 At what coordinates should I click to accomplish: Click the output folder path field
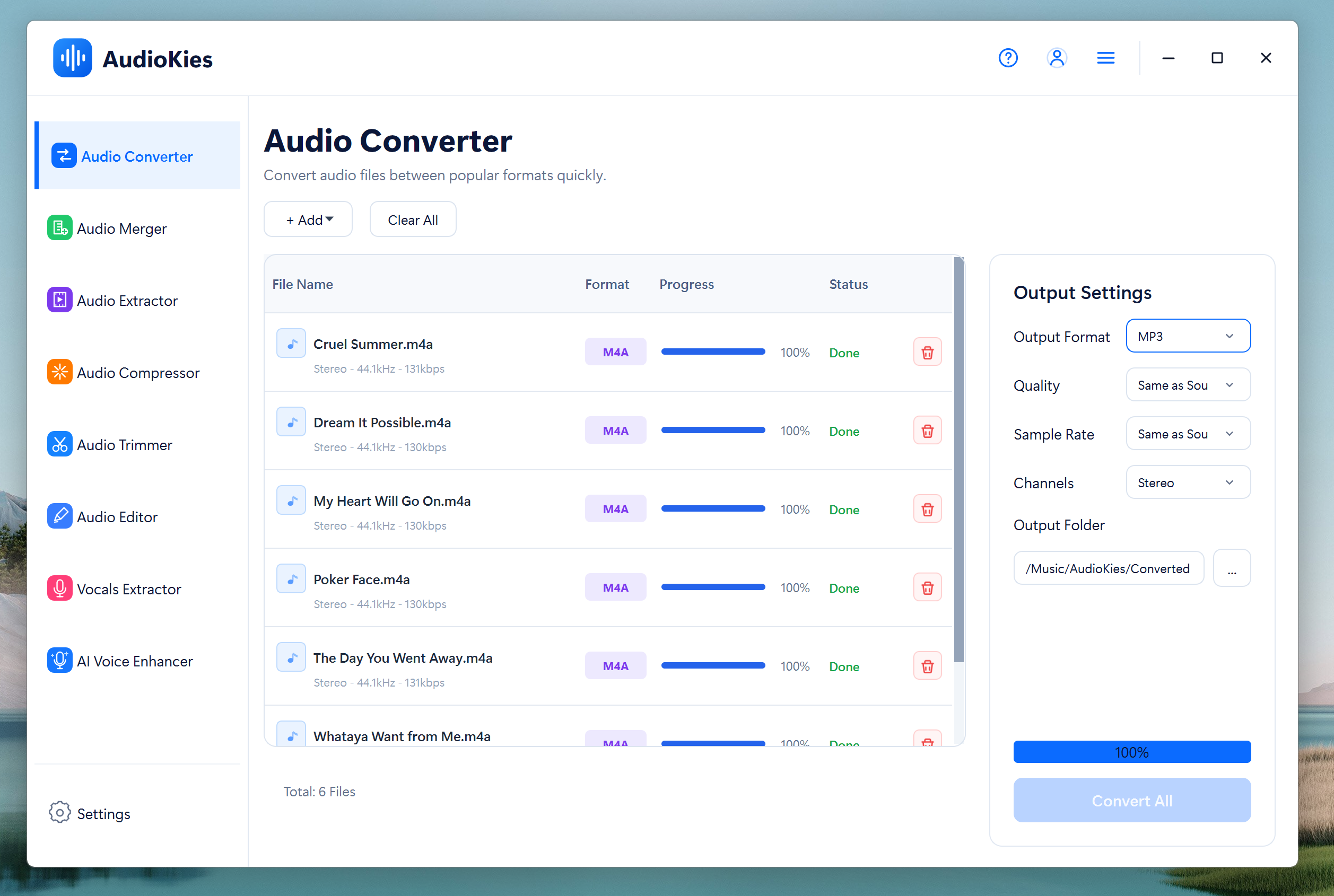click(1108, 568)
